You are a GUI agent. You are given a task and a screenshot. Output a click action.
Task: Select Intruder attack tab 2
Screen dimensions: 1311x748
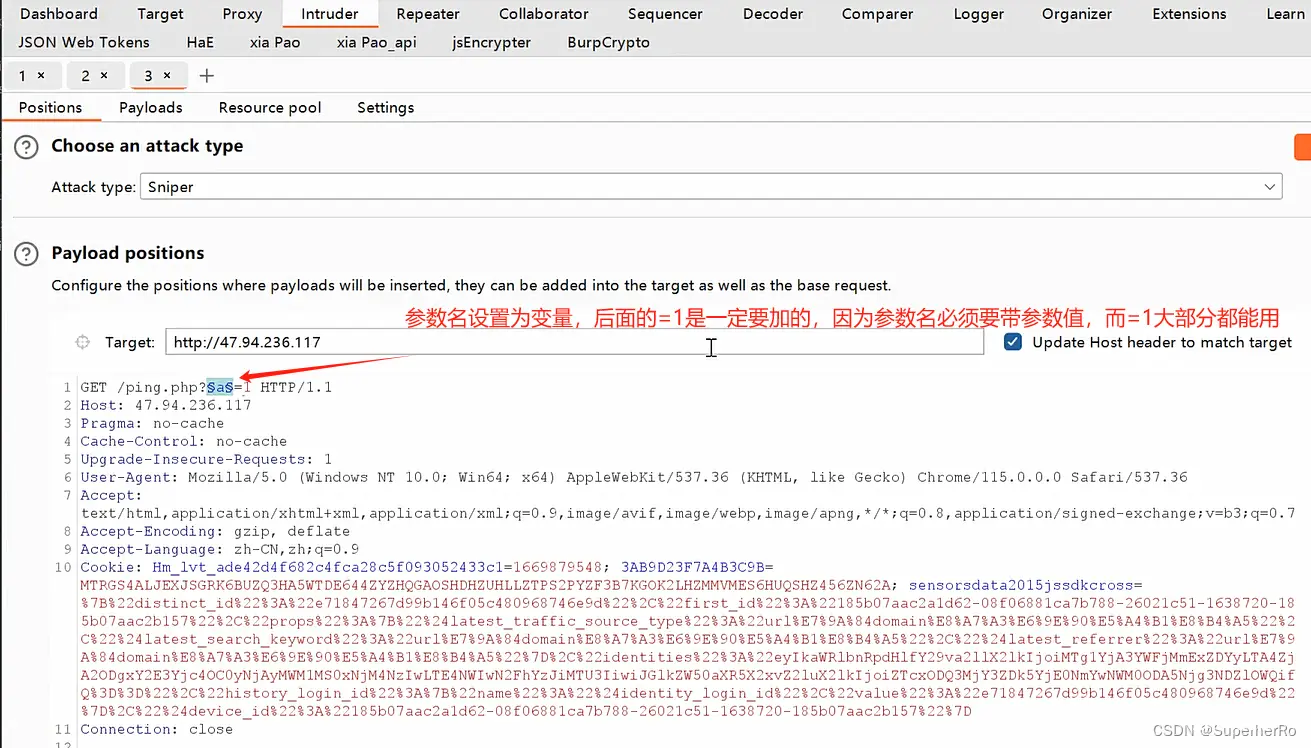coord(85,75)
